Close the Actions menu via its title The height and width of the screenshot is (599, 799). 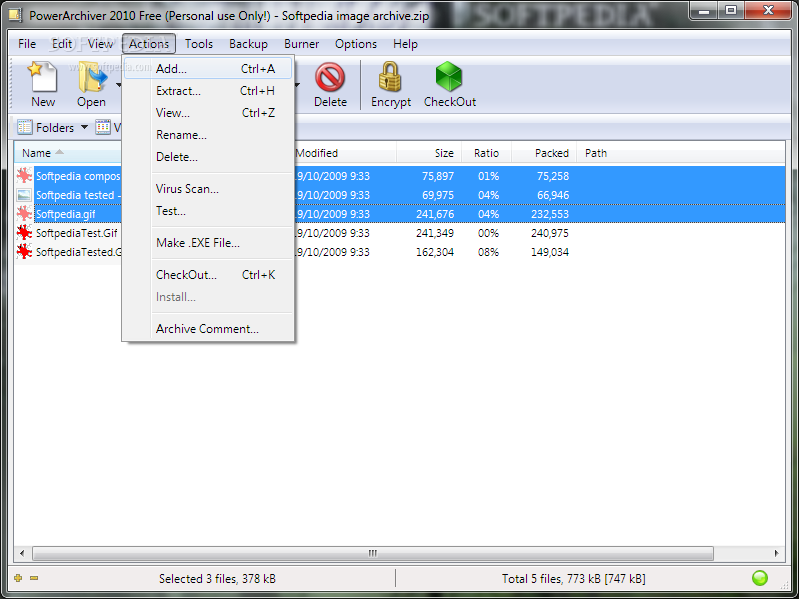[149, 44]
